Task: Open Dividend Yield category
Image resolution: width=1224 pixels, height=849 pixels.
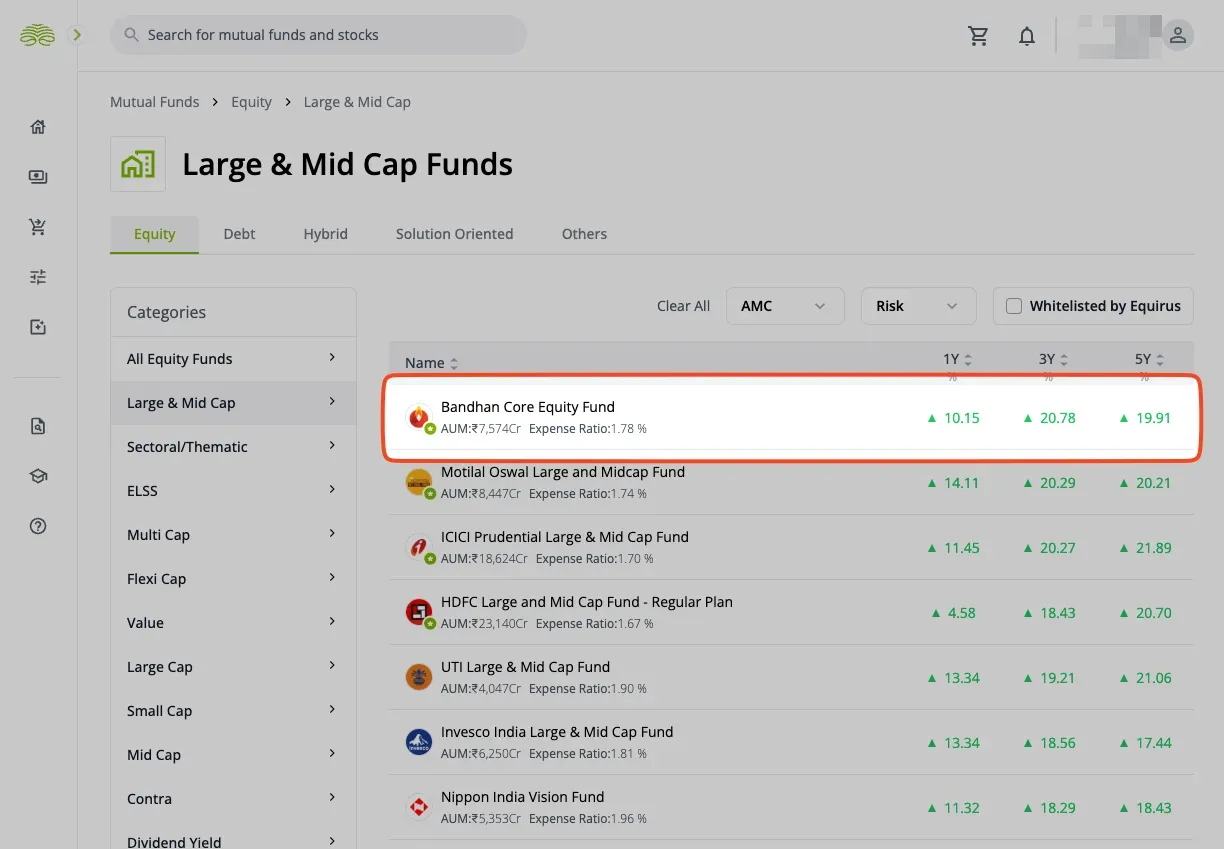Action: click(x=233, y=837)
